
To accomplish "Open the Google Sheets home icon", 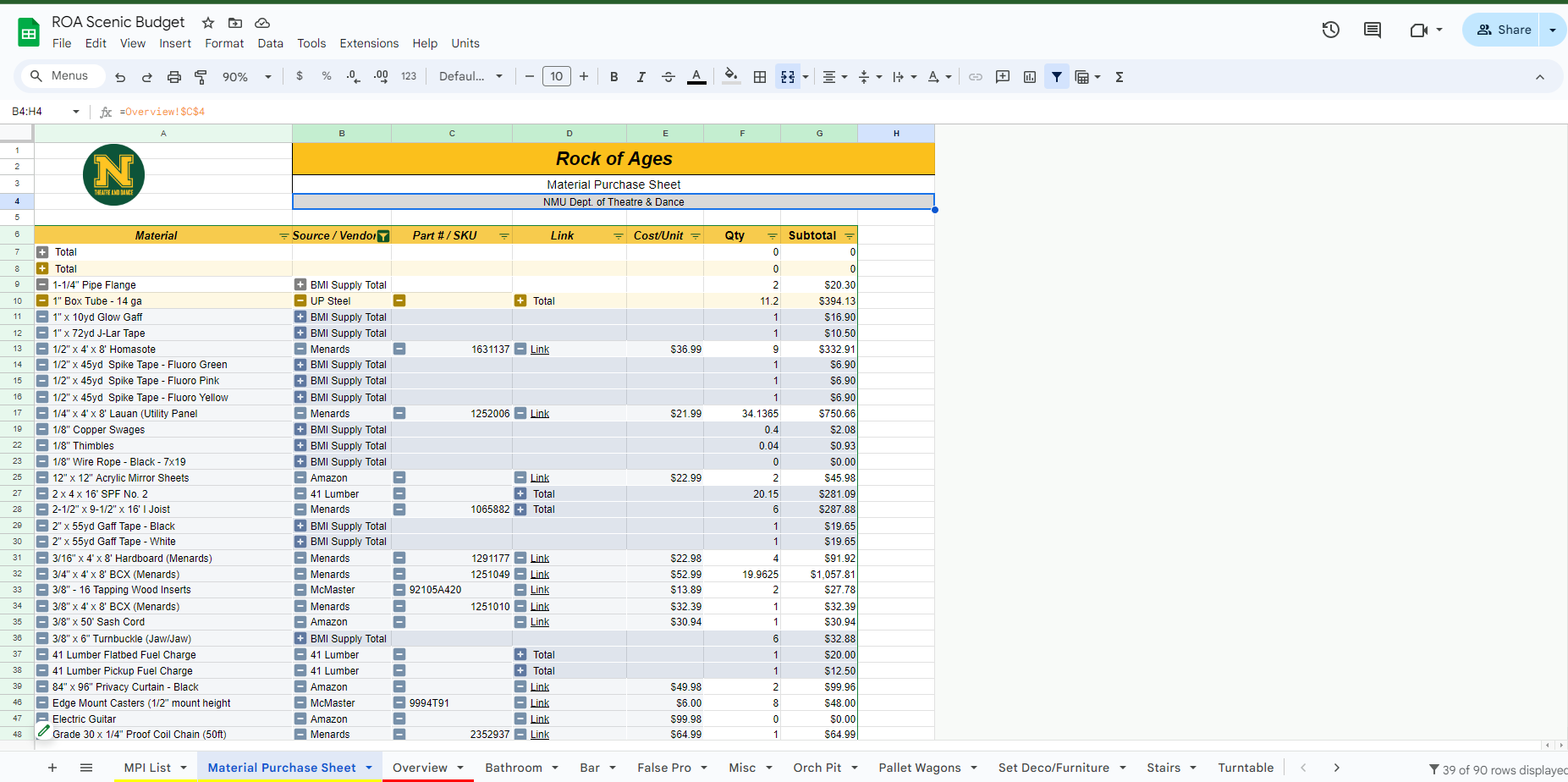I will (x=29, y=32).
